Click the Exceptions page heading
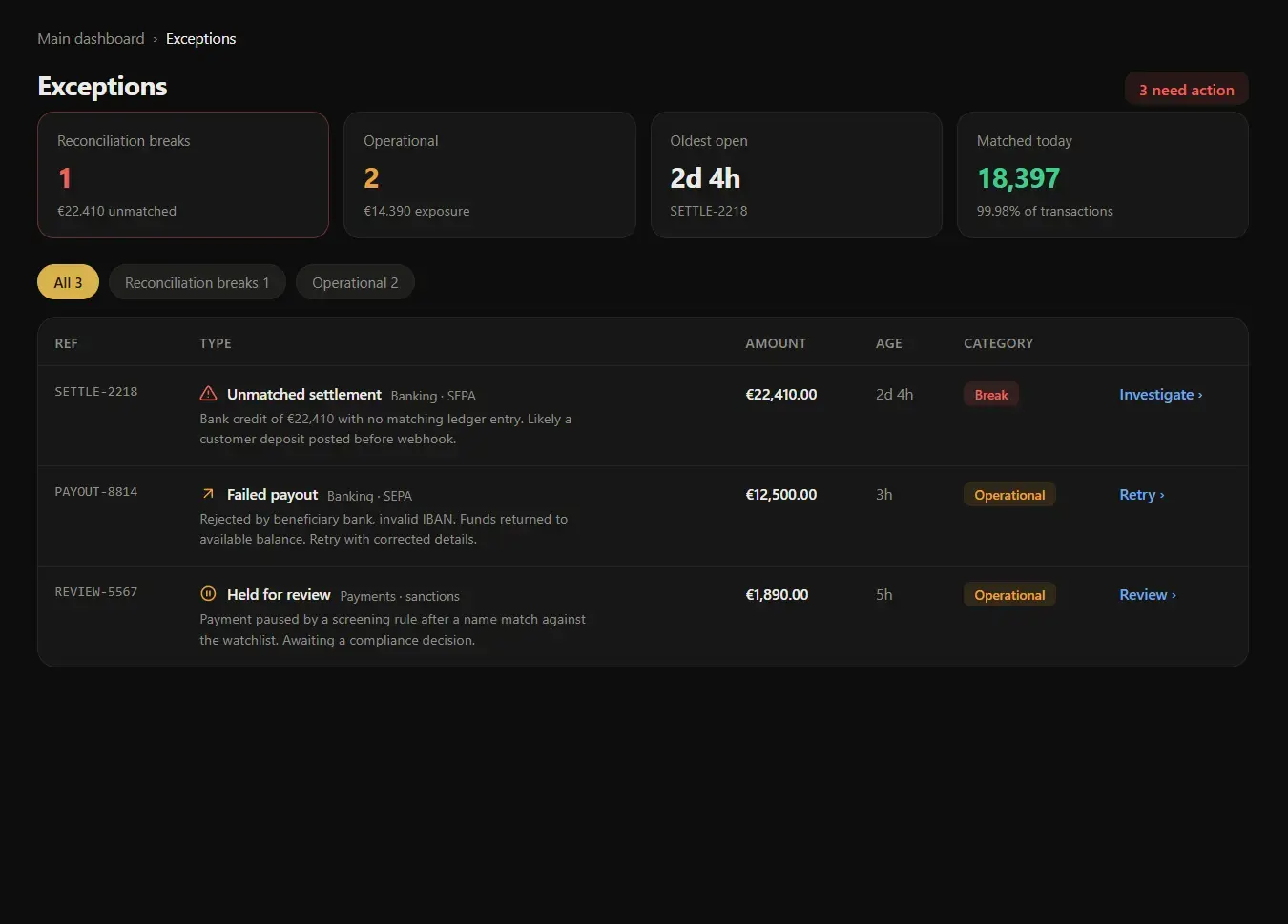Screen dimensions: 1288x924 tap(102, 86)
